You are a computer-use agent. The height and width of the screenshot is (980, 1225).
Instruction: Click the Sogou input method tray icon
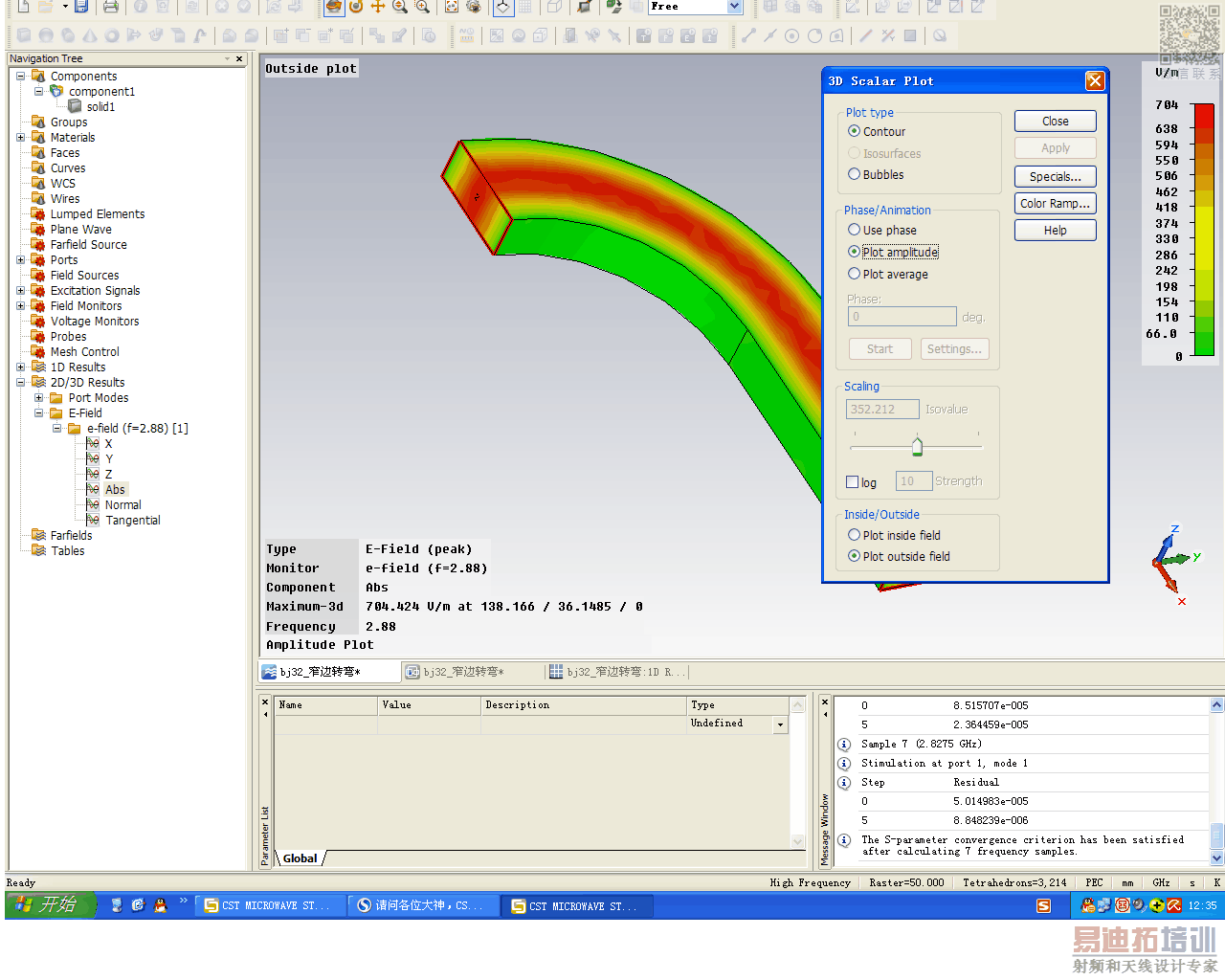[1043, 905]
